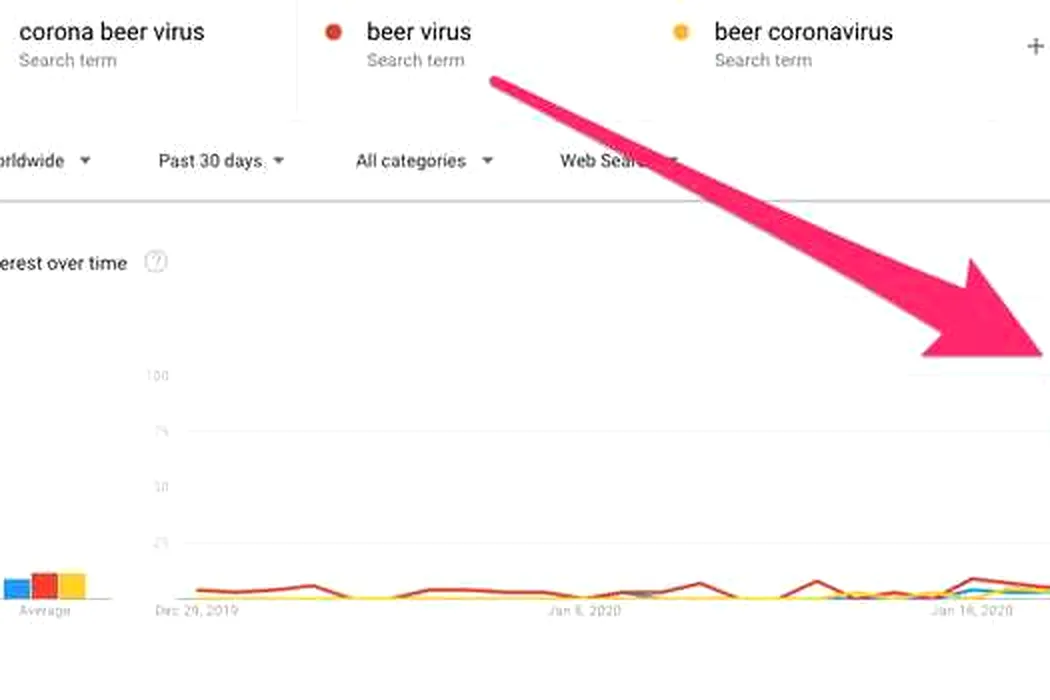The image size is (1050, 700).
Task: Select the beer virus search term
Action: point(419,31)
